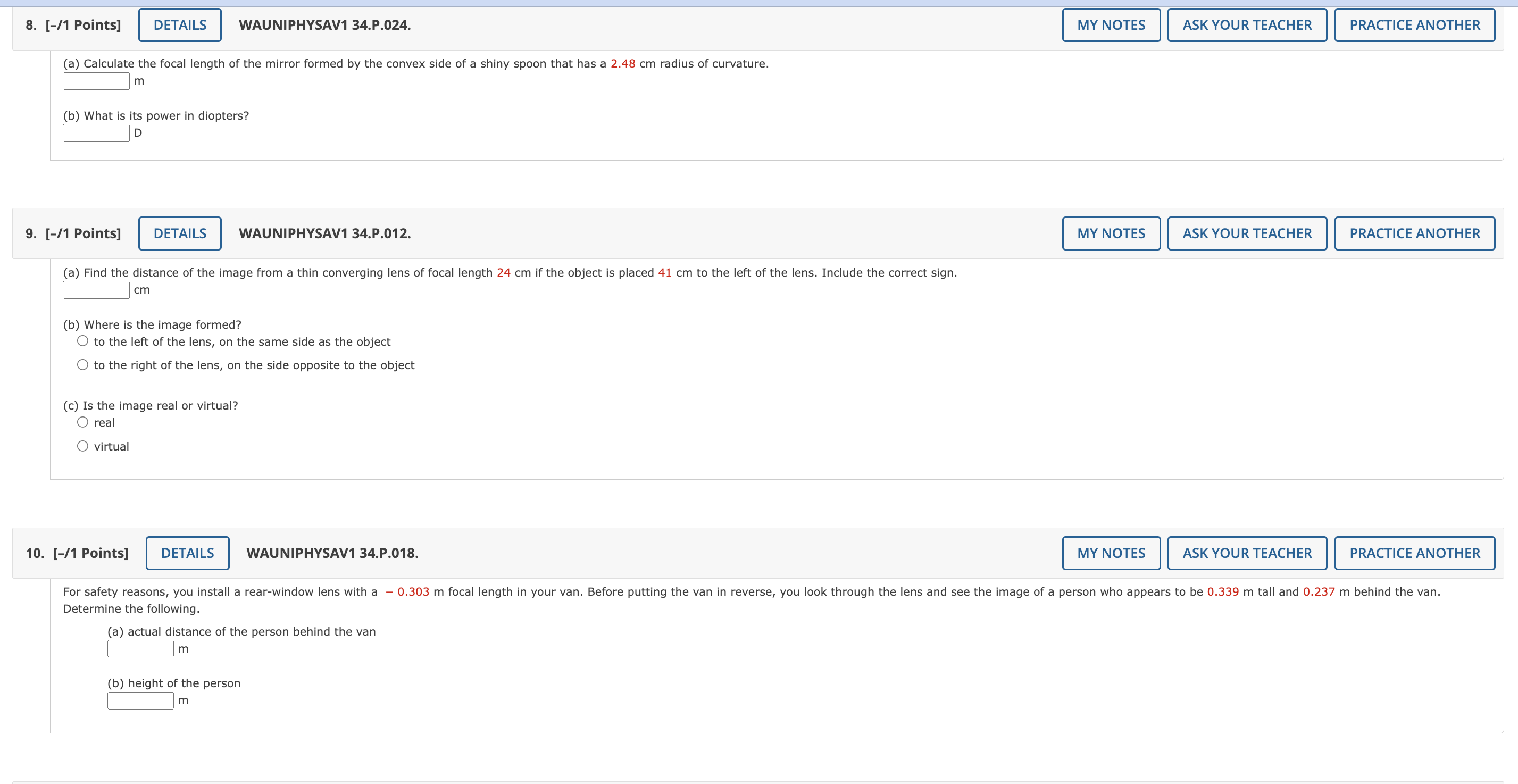Click ASK YOUR TEACHER for question 9
This screenshot has width=1518, height=784.
1246,233
